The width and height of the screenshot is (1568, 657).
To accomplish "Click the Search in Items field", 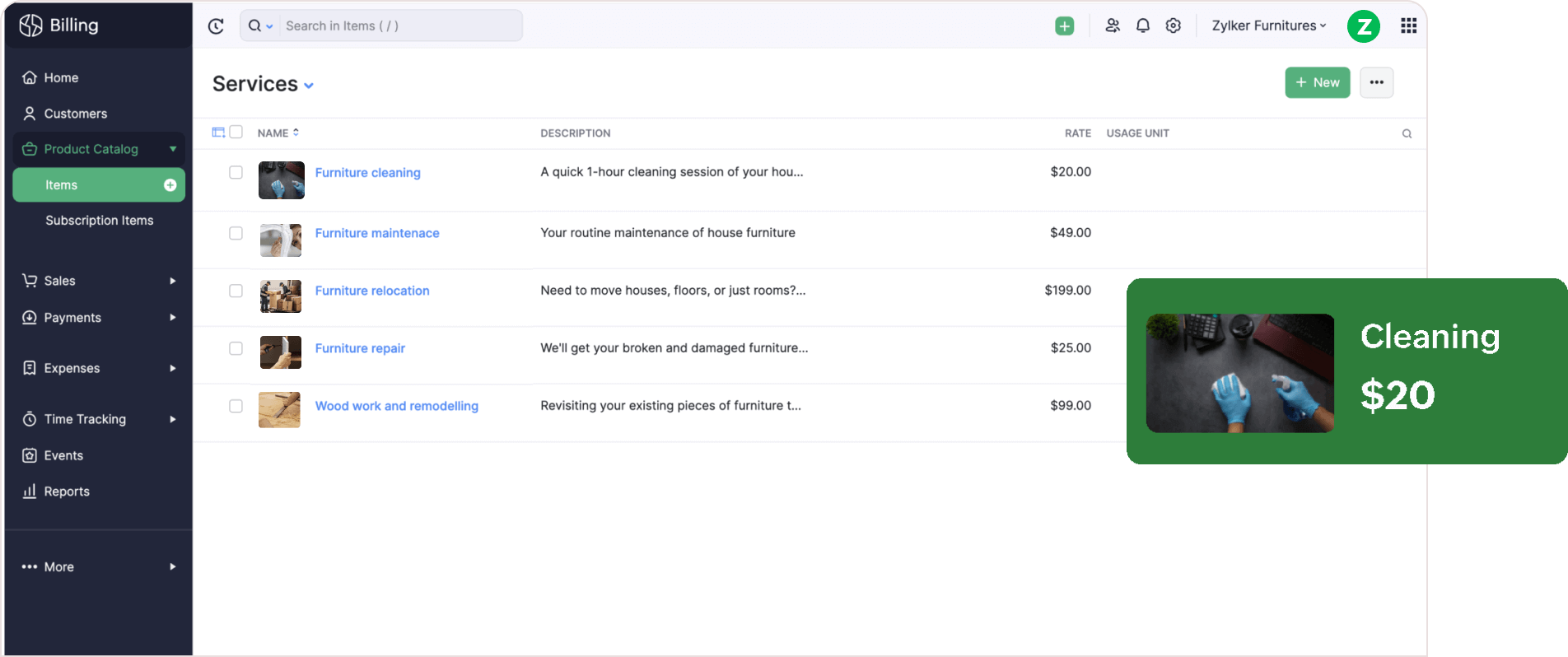I will 399,26.
